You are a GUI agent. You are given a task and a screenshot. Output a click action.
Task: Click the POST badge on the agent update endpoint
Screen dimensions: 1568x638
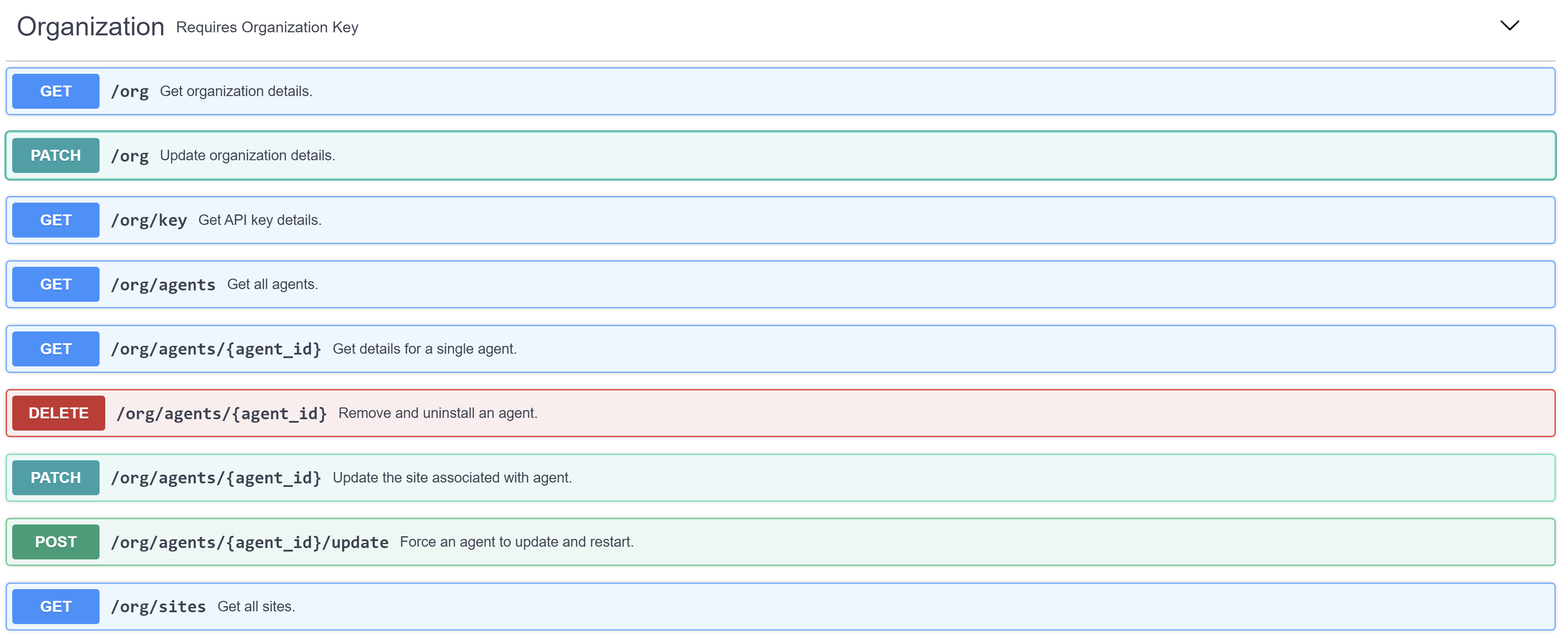[x=55, y=541]
